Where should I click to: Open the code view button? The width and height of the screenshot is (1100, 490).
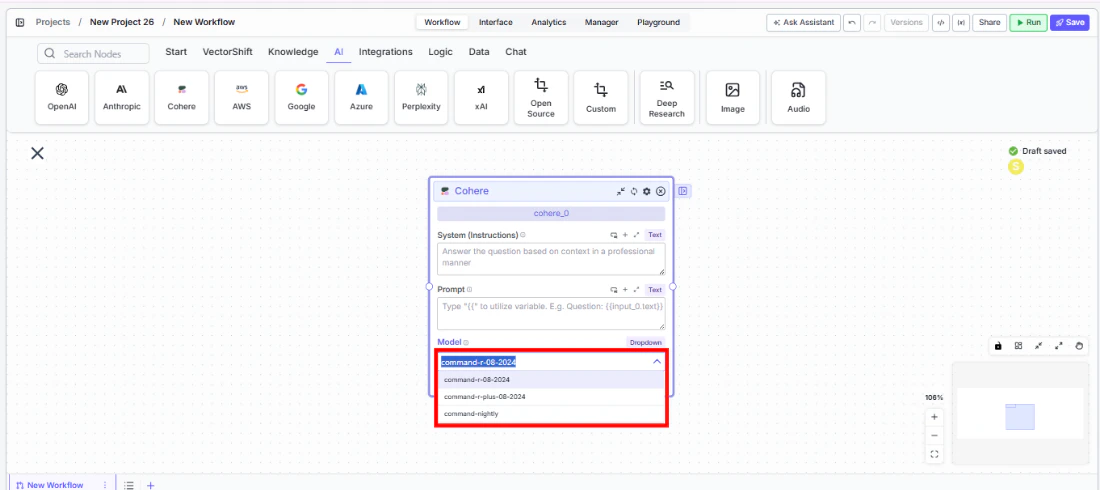click(941, 22)
